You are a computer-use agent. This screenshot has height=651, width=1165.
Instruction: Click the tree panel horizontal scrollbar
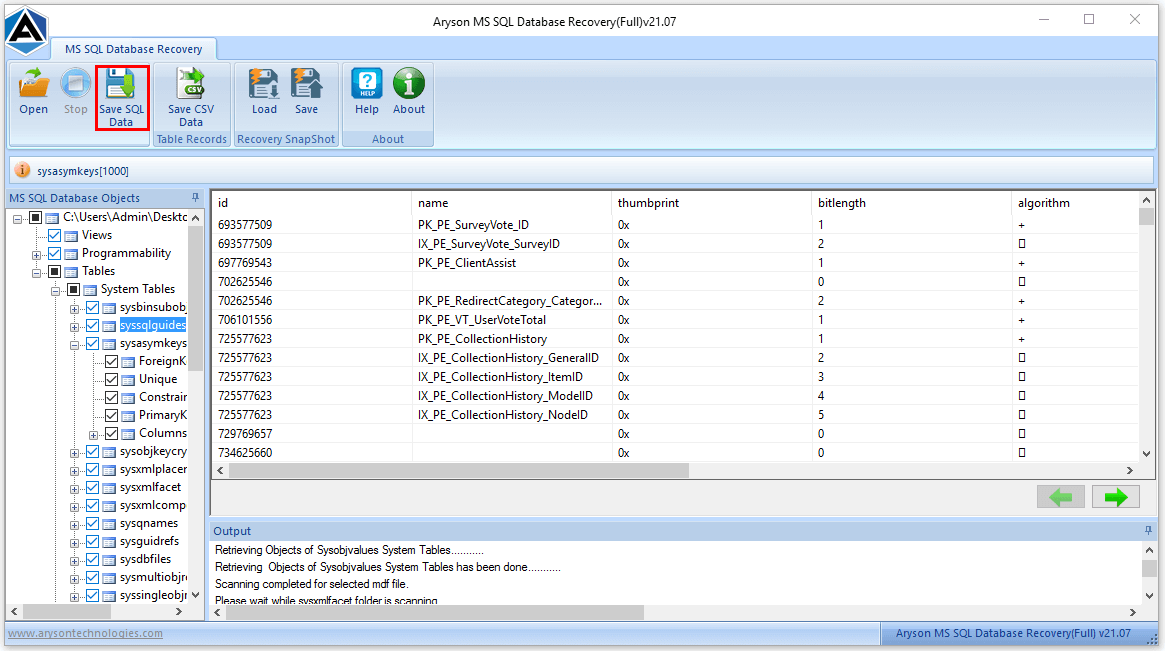67,612
